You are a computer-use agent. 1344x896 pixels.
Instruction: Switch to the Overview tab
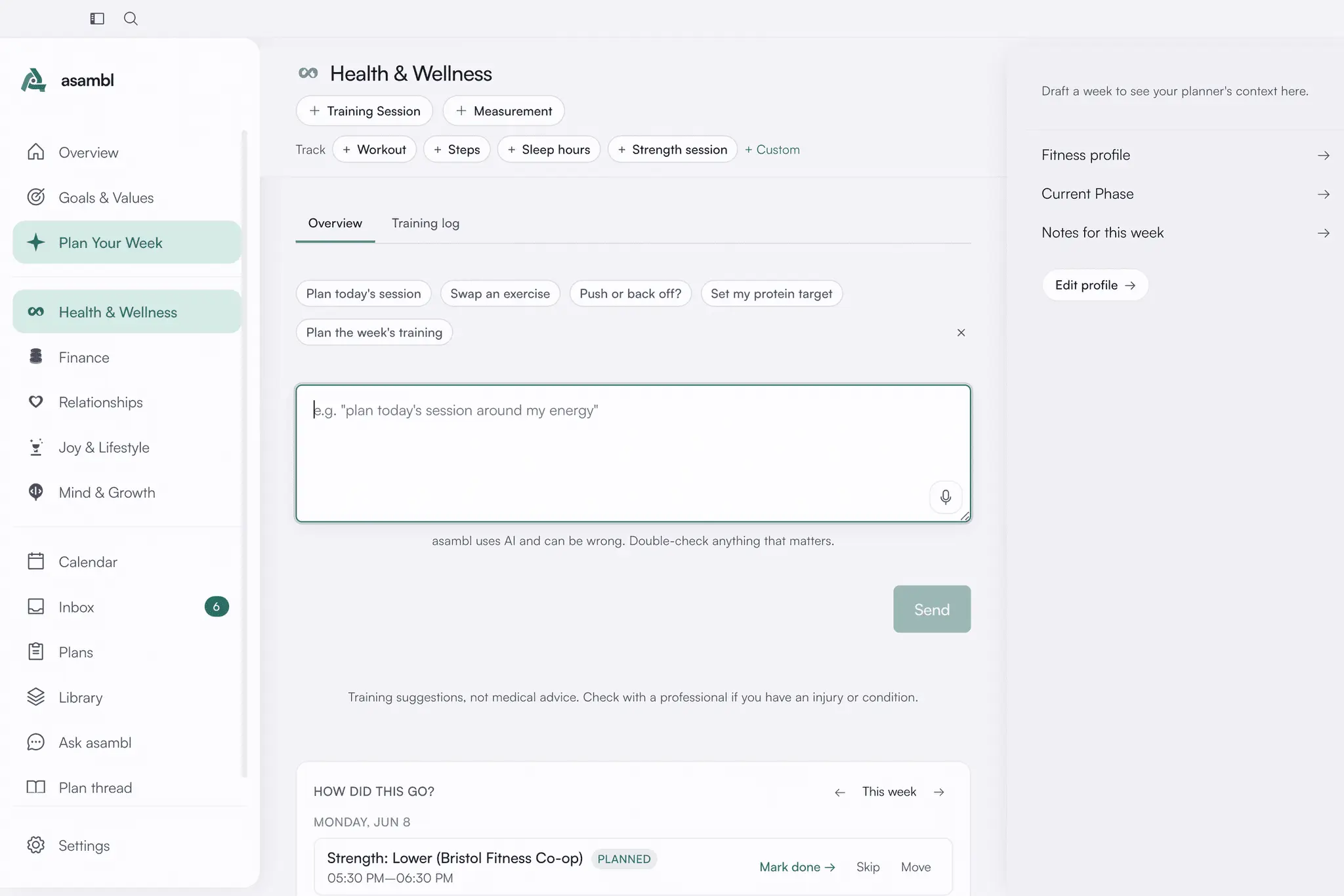335,224
